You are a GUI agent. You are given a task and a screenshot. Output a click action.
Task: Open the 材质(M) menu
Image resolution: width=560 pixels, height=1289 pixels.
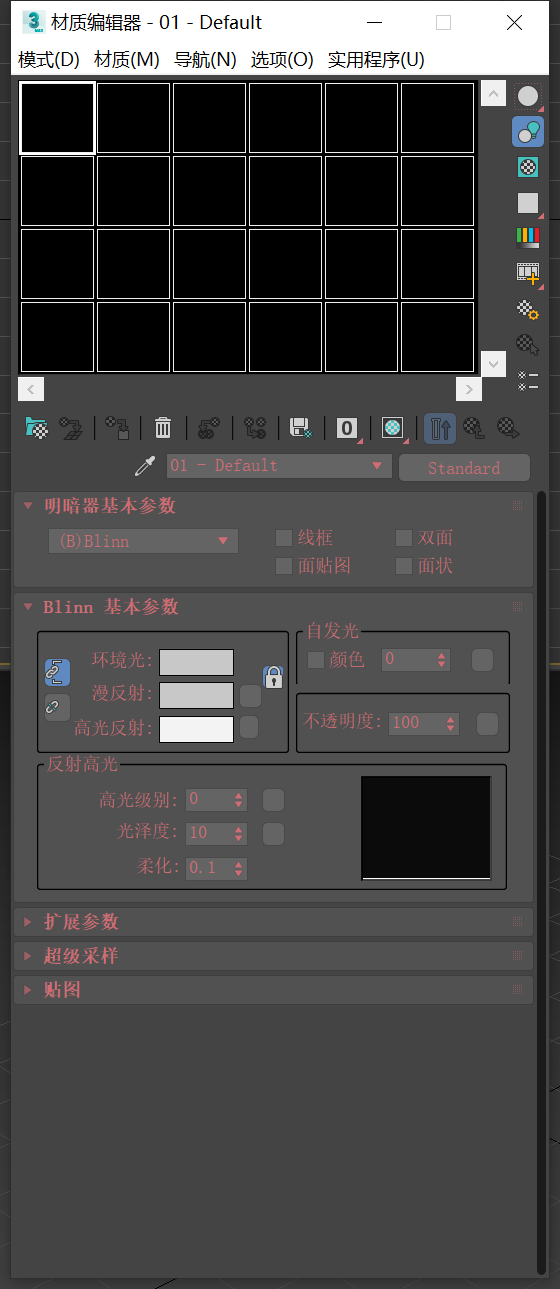pyautogui.click(x=127, y=59)
